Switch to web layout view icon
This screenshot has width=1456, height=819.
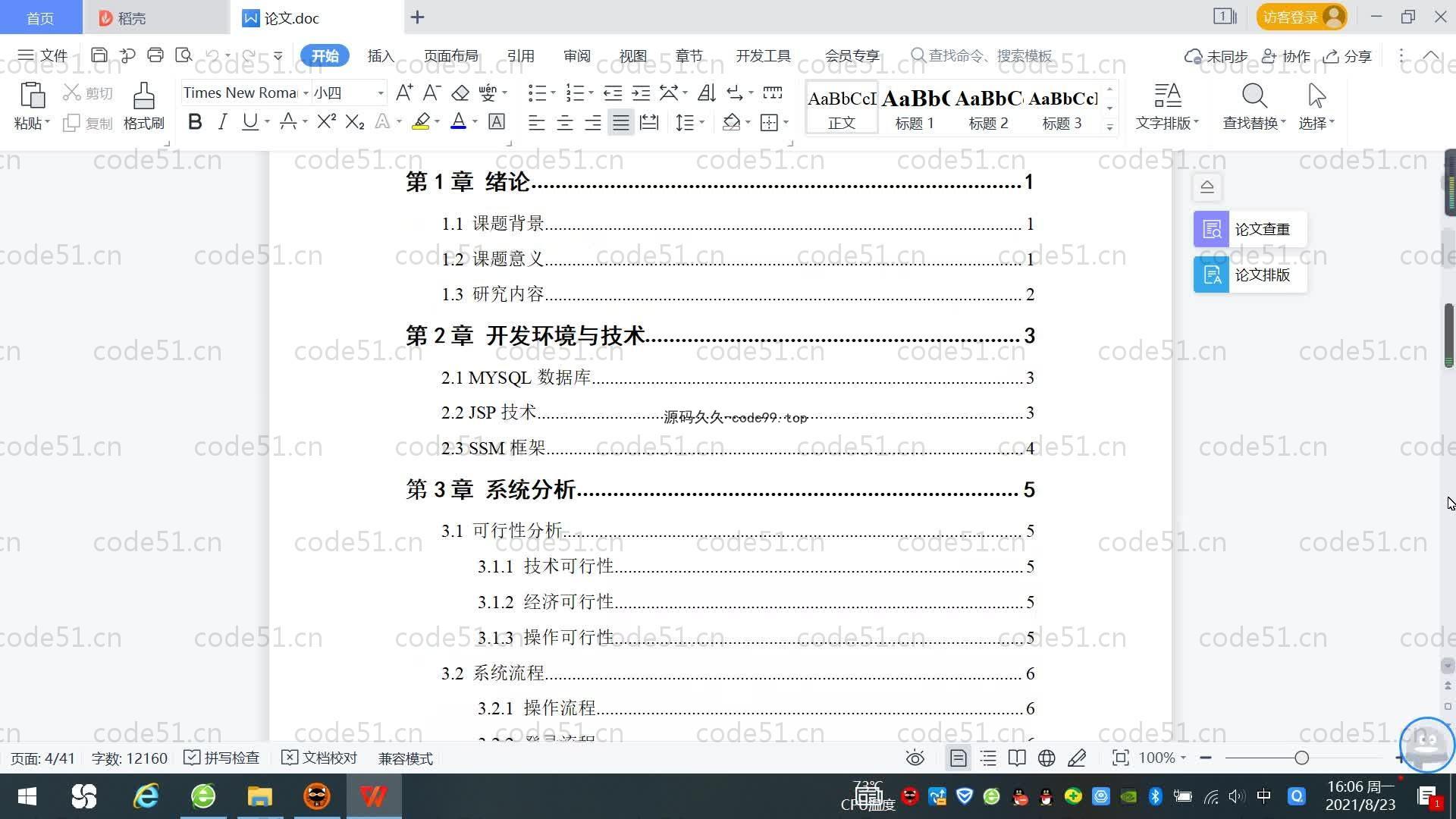pyautogui.click(x=1046, y=758)
